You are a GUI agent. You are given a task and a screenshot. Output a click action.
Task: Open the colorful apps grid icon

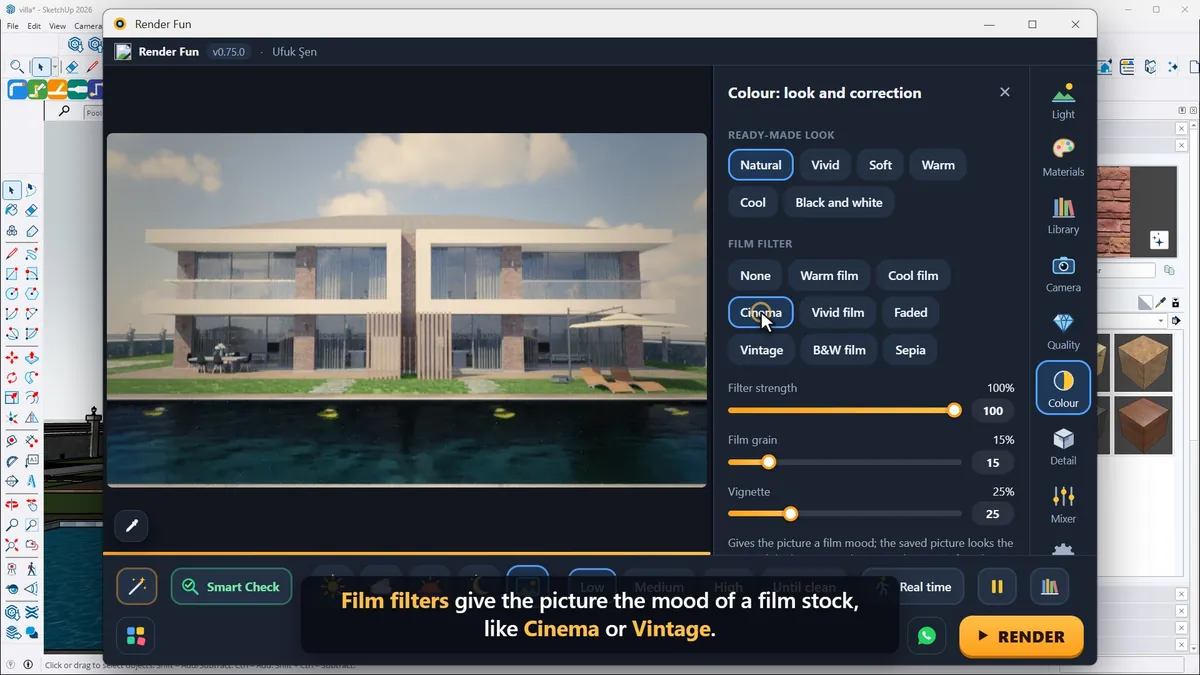click(x=136, y=636)
